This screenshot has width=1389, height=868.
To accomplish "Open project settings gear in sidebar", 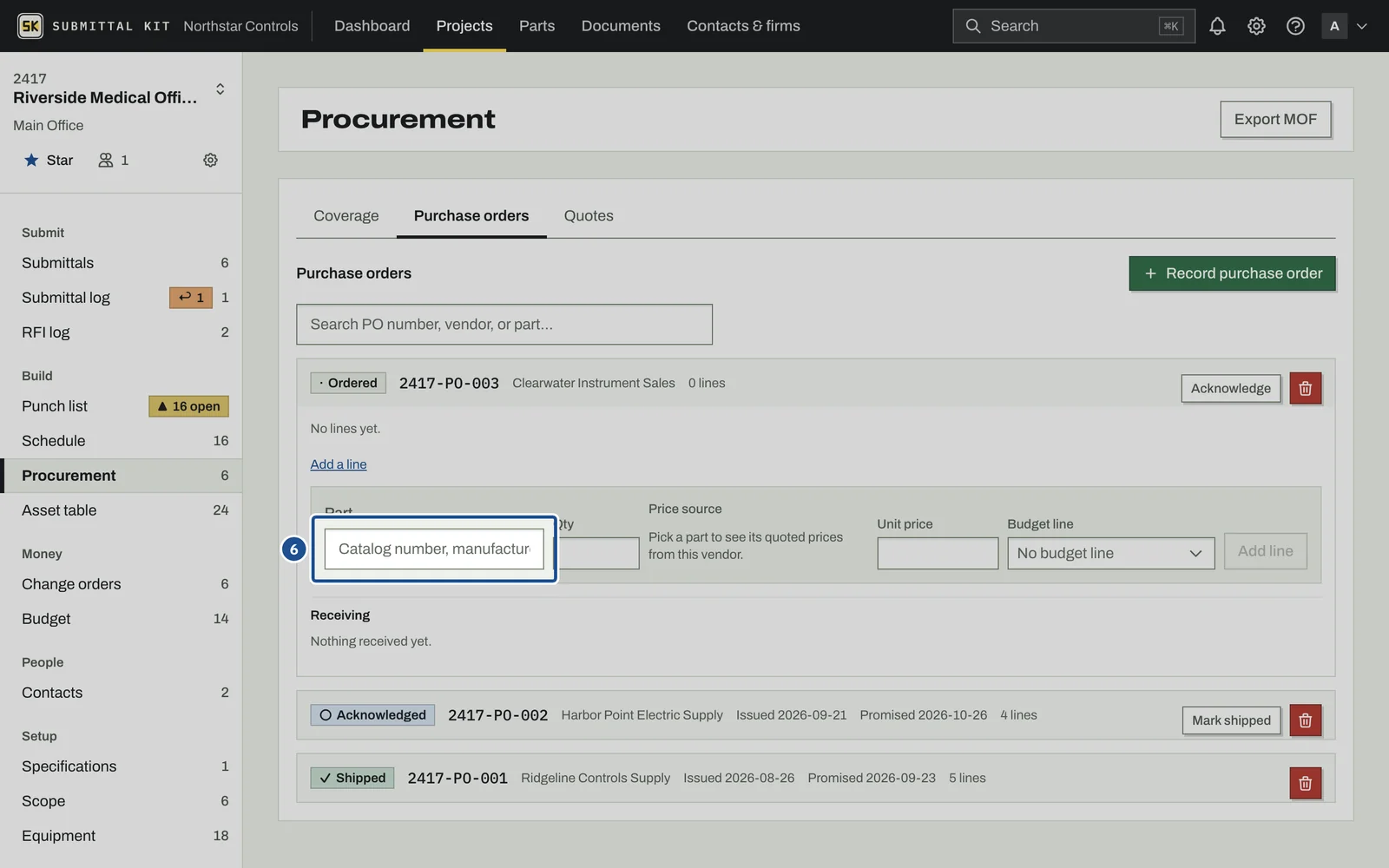I will pyautogui.click(x=210, y=160).
